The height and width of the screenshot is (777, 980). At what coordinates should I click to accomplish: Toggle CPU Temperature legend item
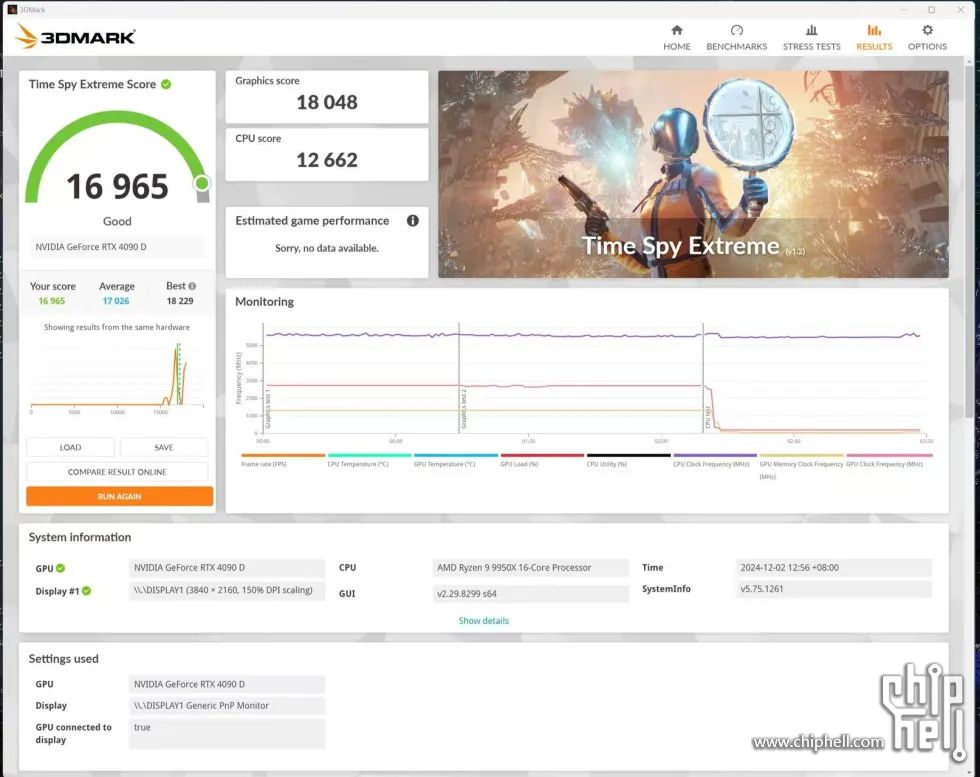[x=369, y=460]
